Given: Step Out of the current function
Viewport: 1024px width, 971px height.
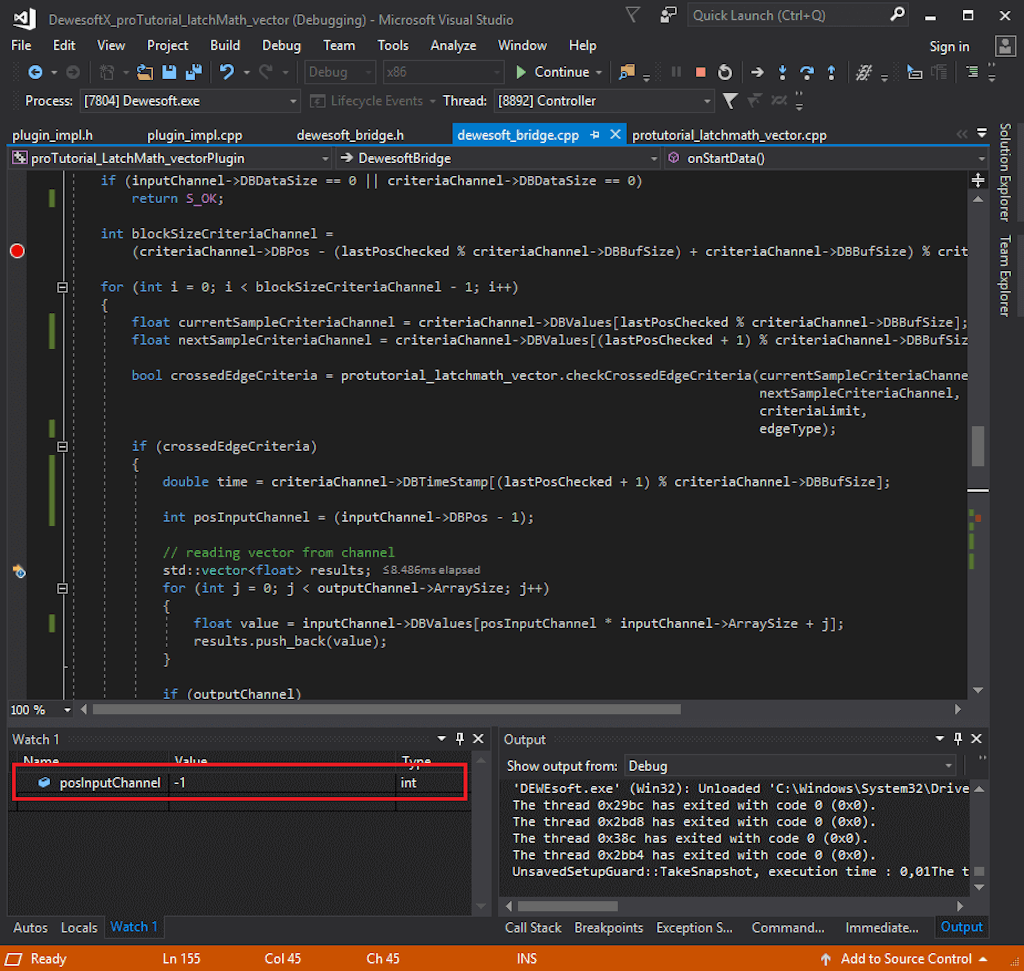Looking at the screenshot, I should tap(831, 72).
